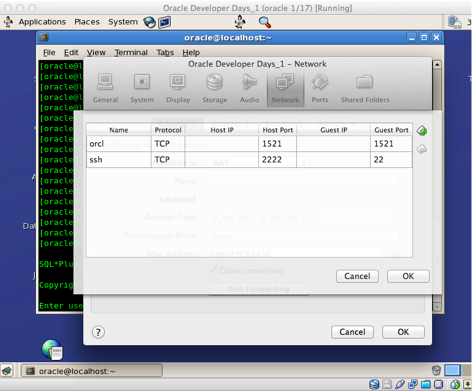Cancel the port forwarding rules sheet

pos(357,276)
